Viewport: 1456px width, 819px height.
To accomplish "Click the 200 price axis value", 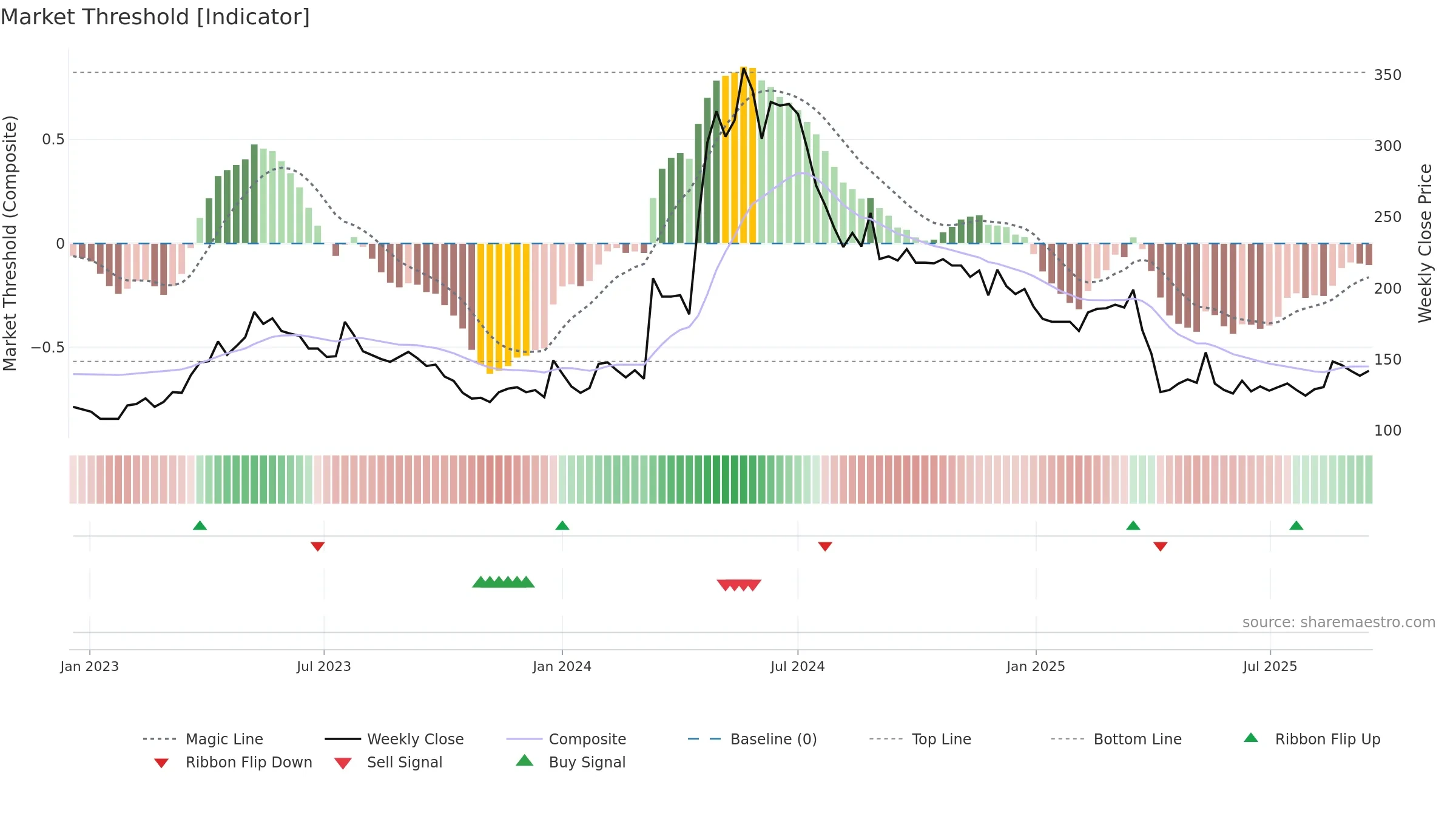I will point(1388,289).
